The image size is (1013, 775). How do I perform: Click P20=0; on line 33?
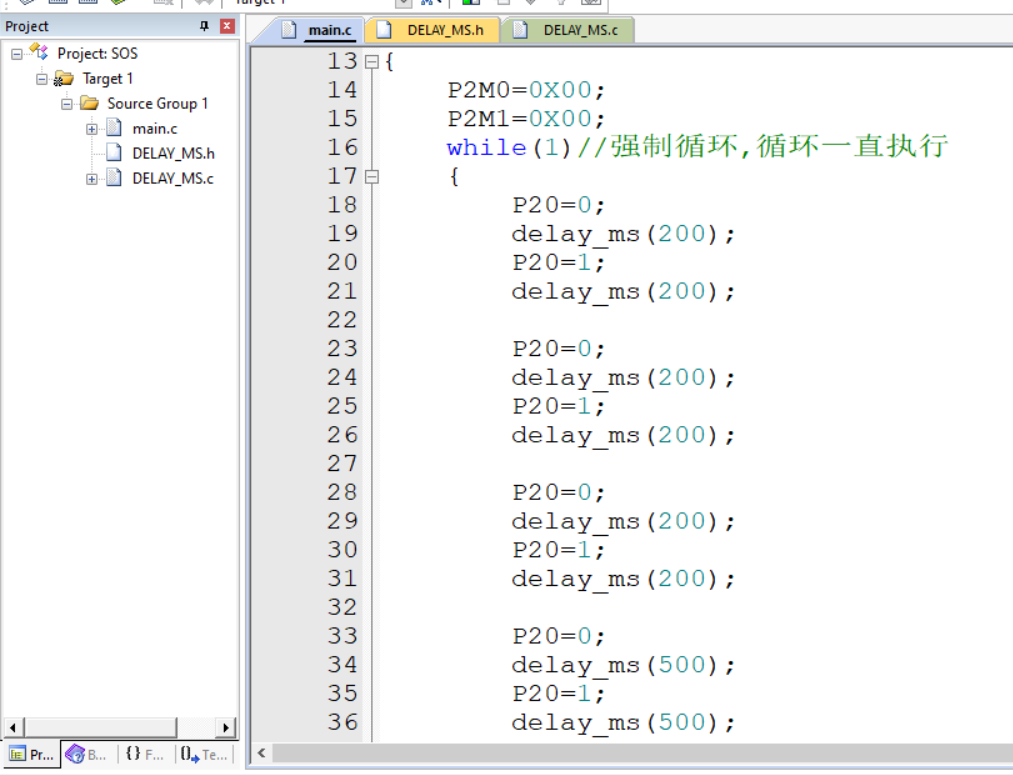click(x=559, y=637)
